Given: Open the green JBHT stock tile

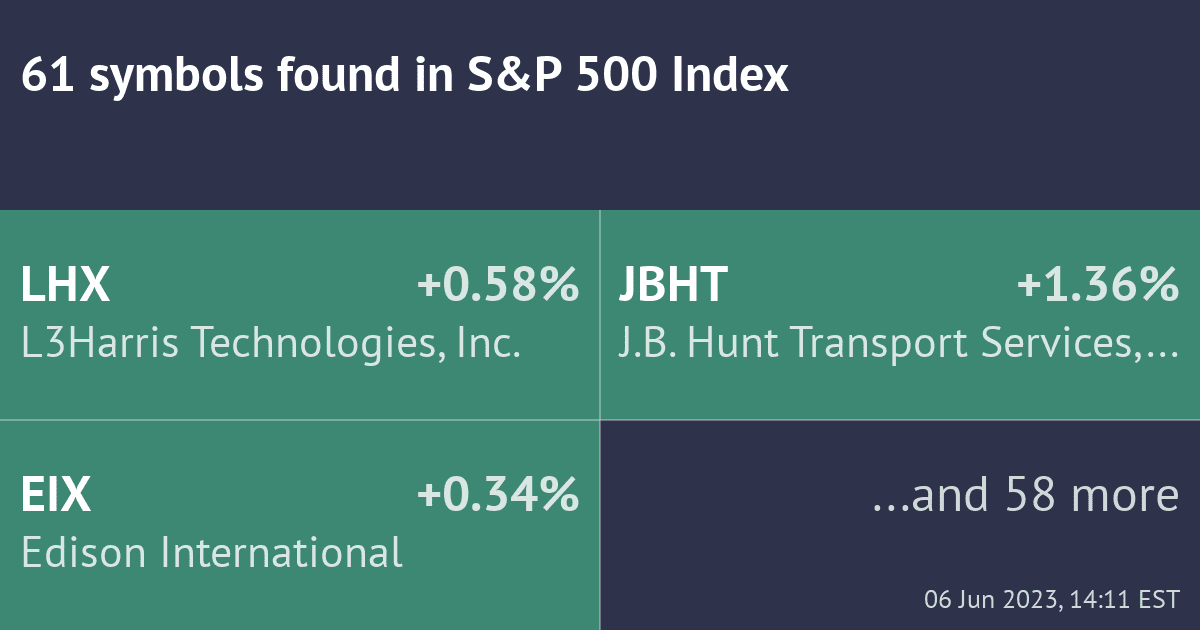Looking at the screenshot, I should click(900, 315).
